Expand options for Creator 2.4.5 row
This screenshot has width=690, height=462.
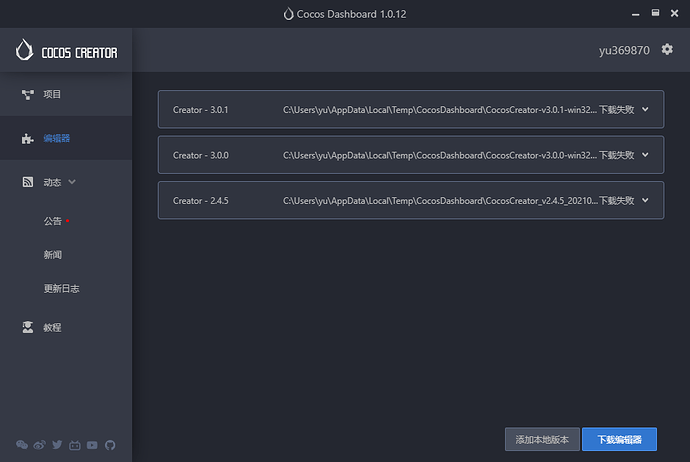point(645,200)
